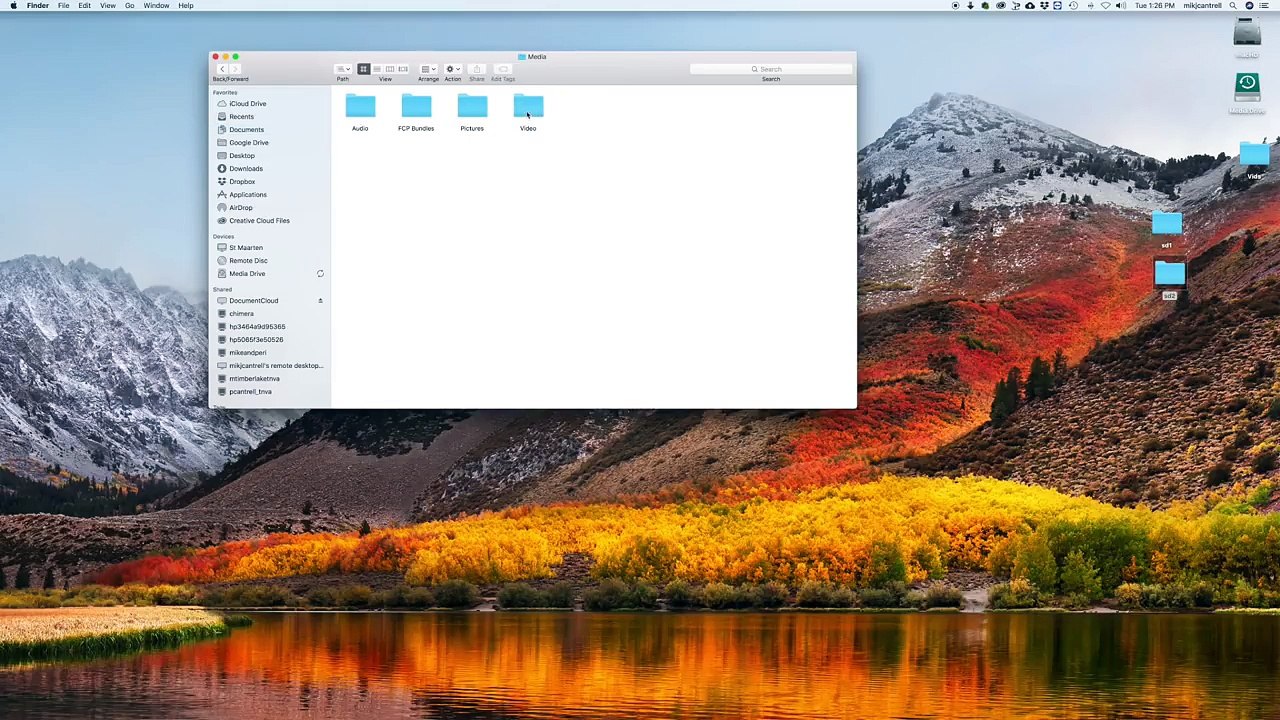Open the Window menu

(x=156, y=6)
